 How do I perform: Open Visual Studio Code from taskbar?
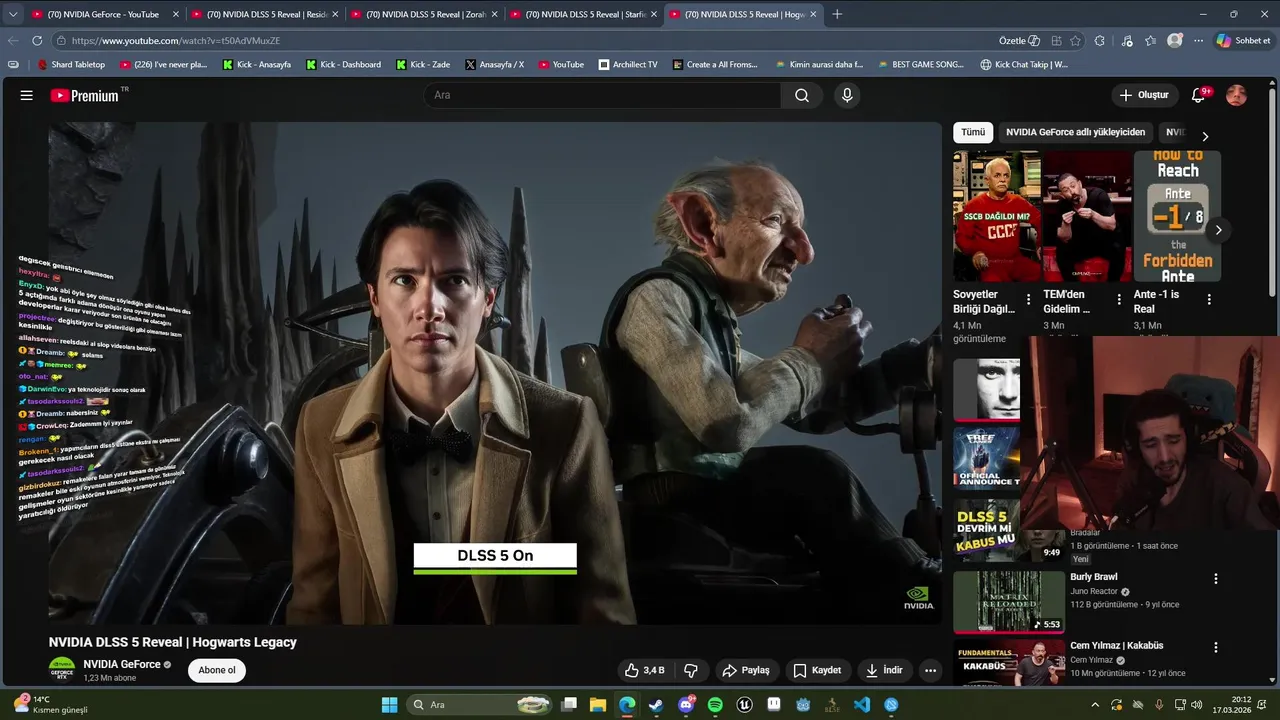tap(862, 705)
